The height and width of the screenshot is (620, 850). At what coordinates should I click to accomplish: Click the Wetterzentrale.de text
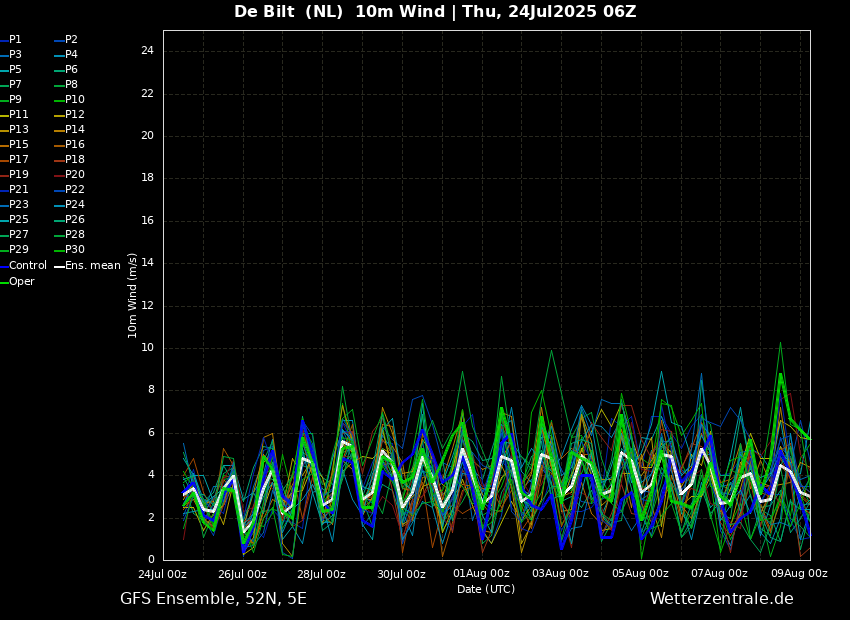[721, 599]
